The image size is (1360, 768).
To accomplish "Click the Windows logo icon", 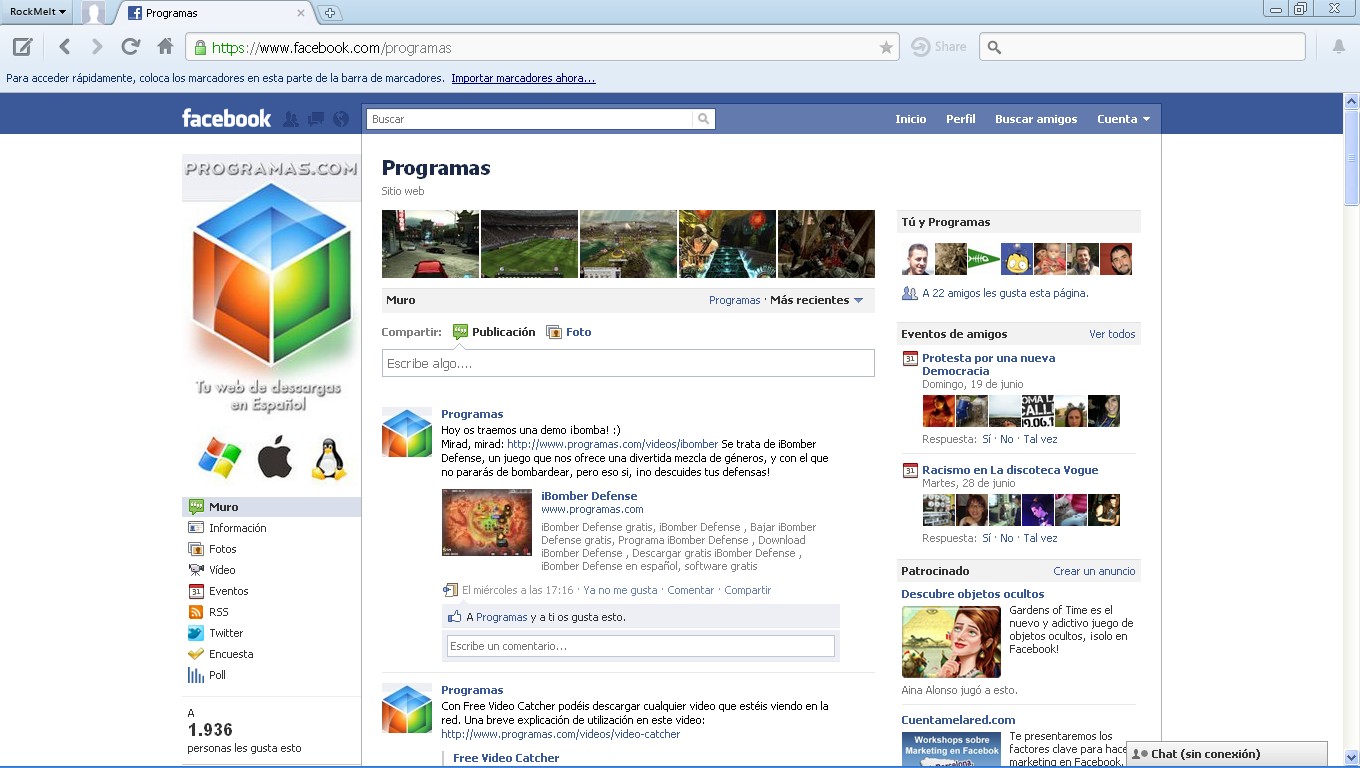I will 220,459.
